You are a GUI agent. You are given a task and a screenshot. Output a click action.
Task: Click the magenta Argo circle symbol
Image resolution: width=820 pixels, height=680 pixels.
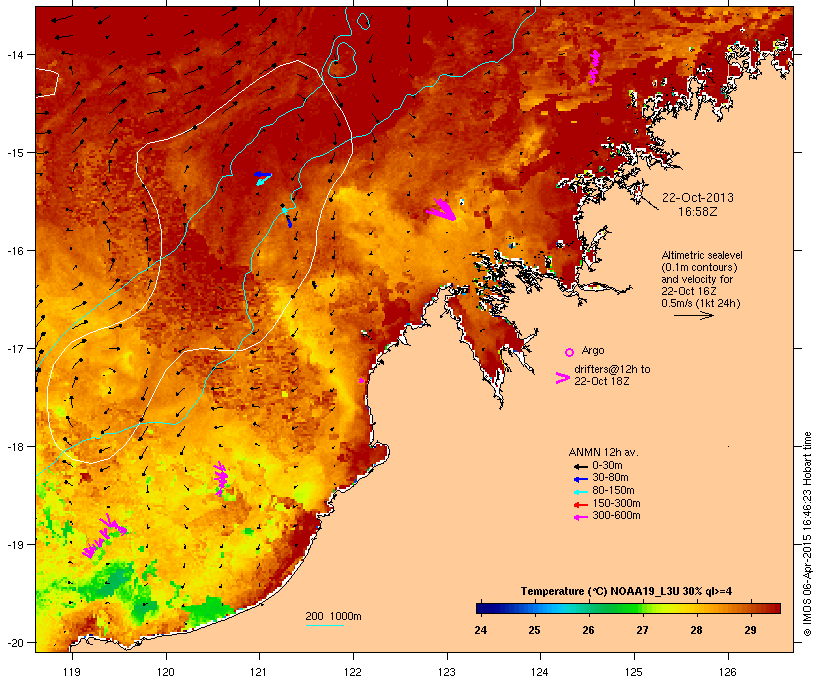(x=570, y=352)
